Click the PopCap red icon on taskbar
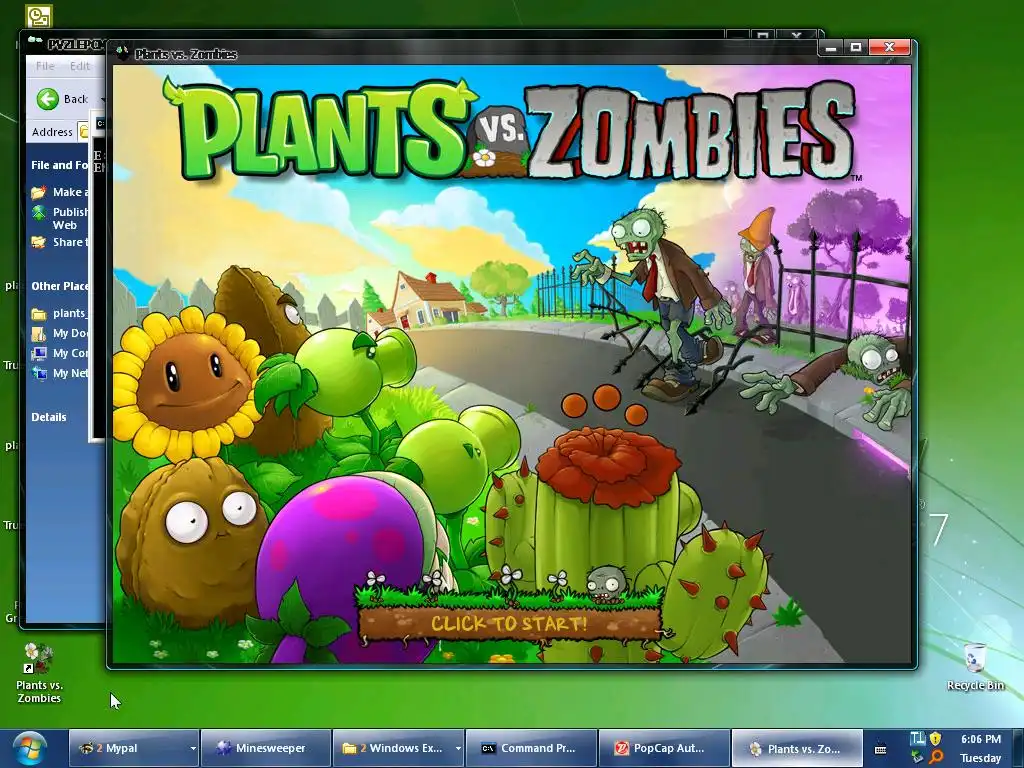The height and width of the screenshot is (768, 1024). click(x=622, y=748)
